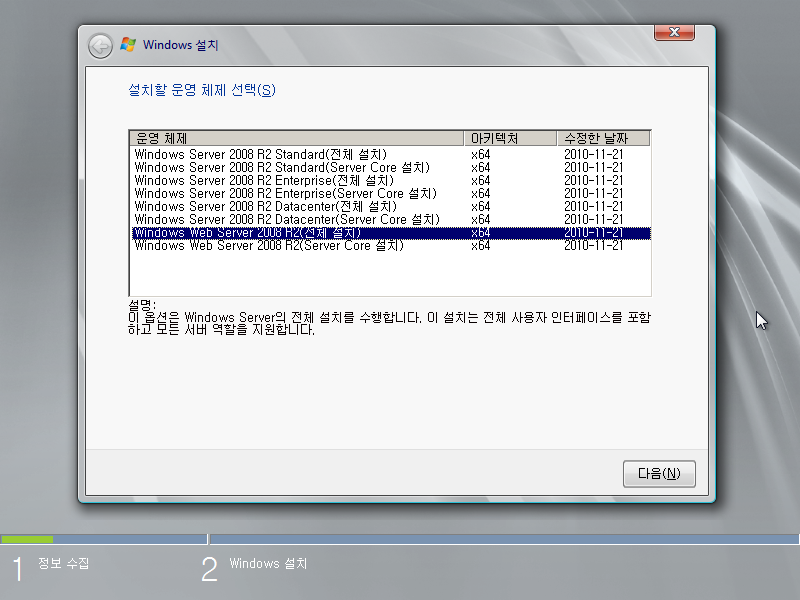Click the 설치할 운영 체제 선택(S) heading
Viewport: 800px width, 600px height.
pos(202,90)
